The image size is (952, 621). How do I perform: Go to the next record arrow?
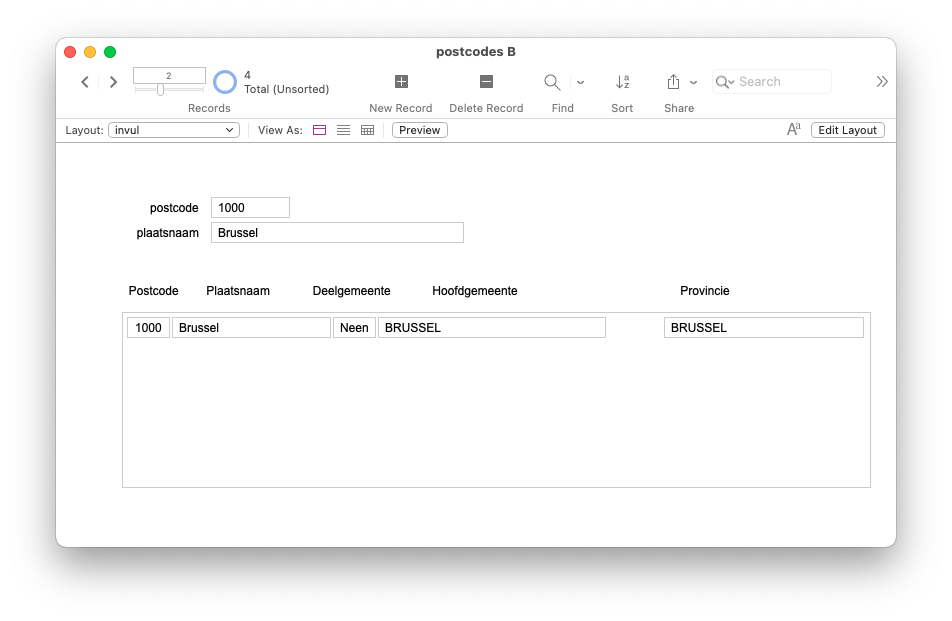(x=113, y=82)
